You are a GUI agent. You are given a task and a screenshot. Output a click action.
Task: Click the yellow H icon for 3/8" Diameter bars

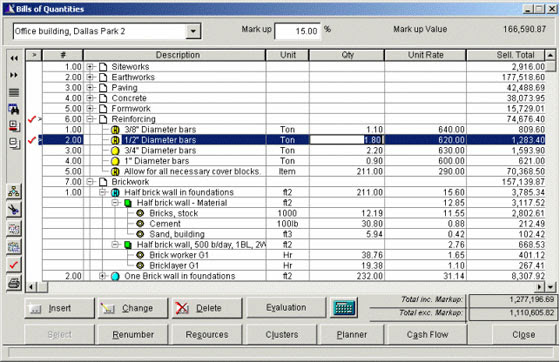point(115,130)
